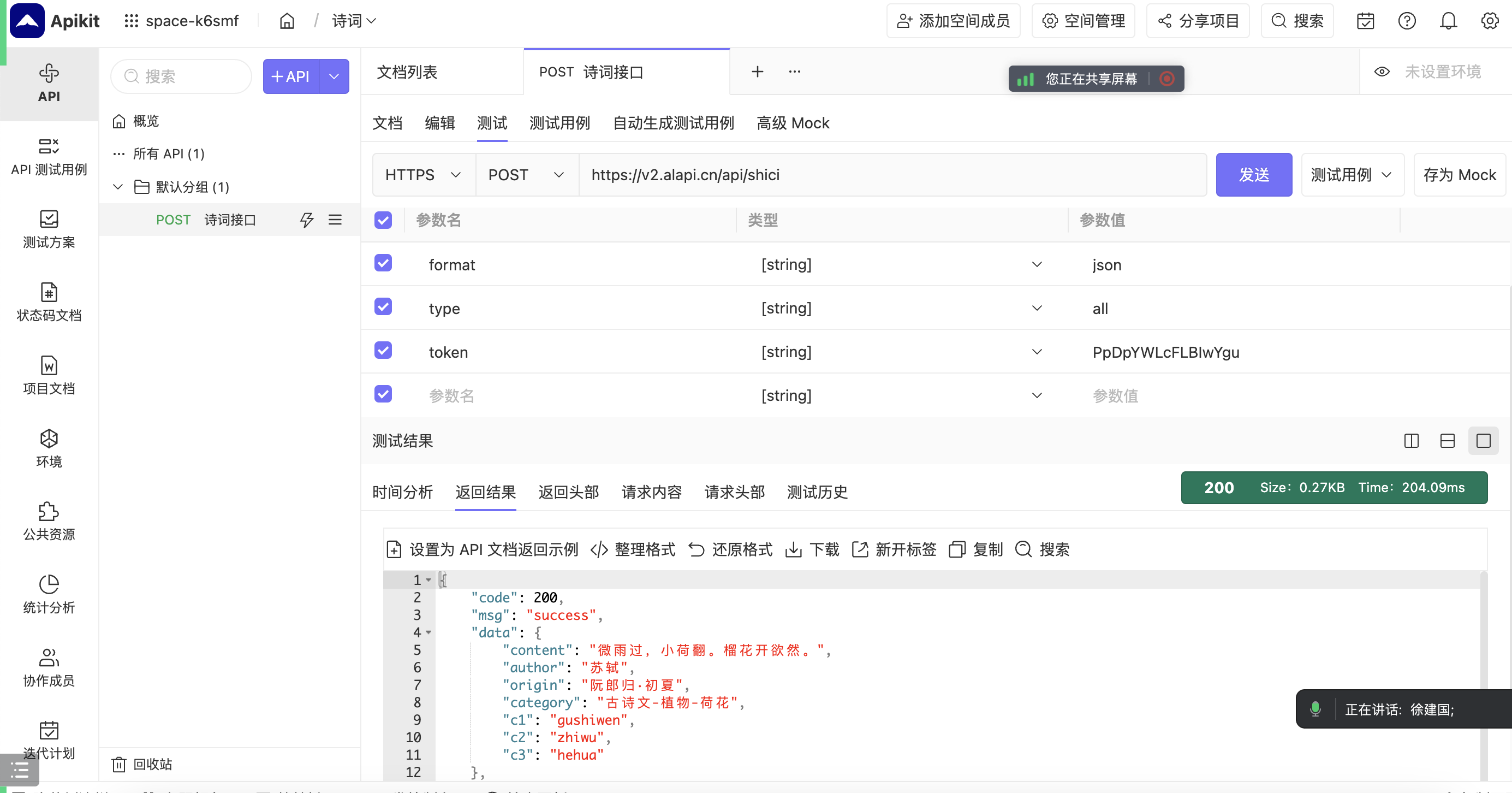Open 测试方案 in sidebar
Viewport: 1512px width, 793px height.
coord(49,230)
